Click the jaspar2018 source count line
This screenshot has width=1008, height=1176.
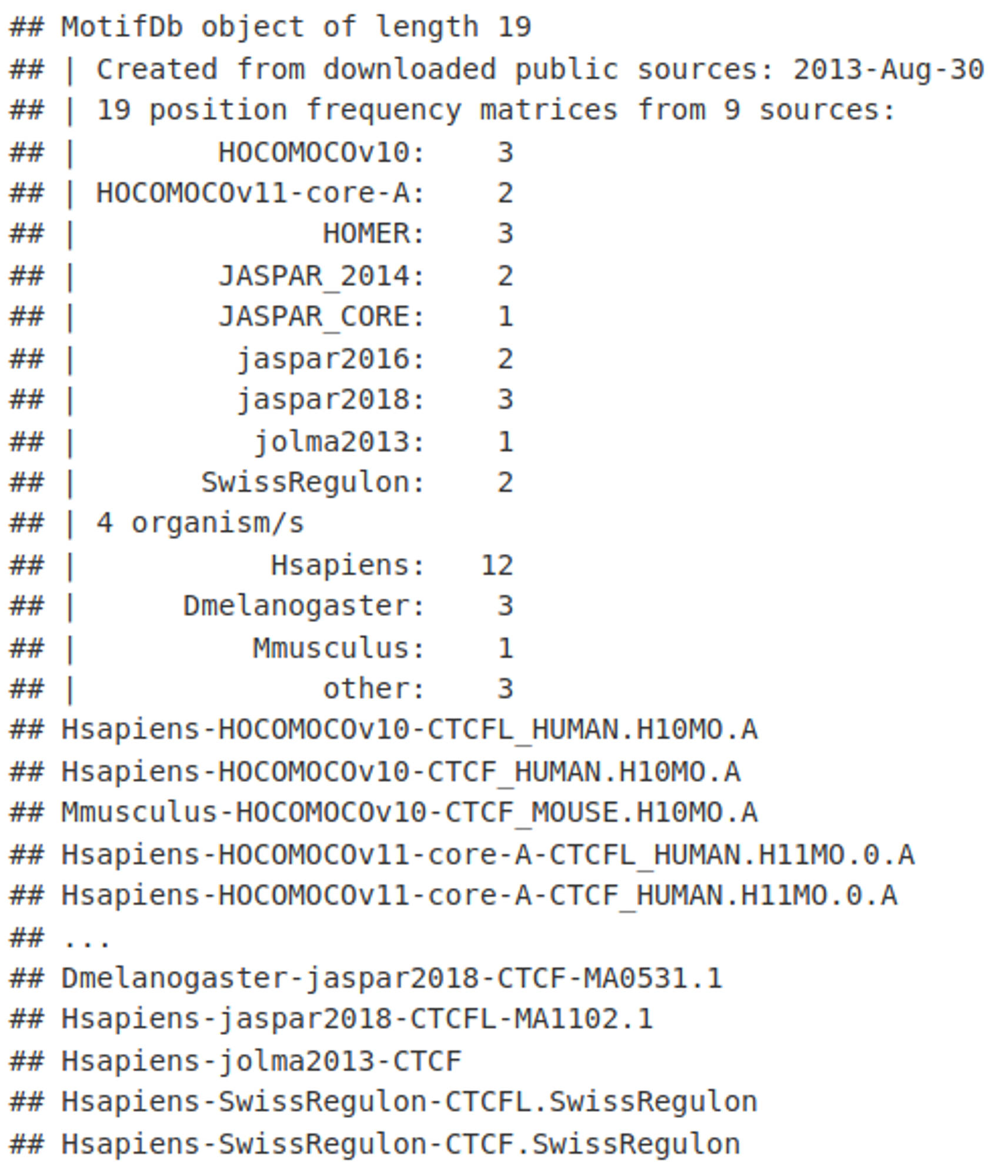coord(261,400)
